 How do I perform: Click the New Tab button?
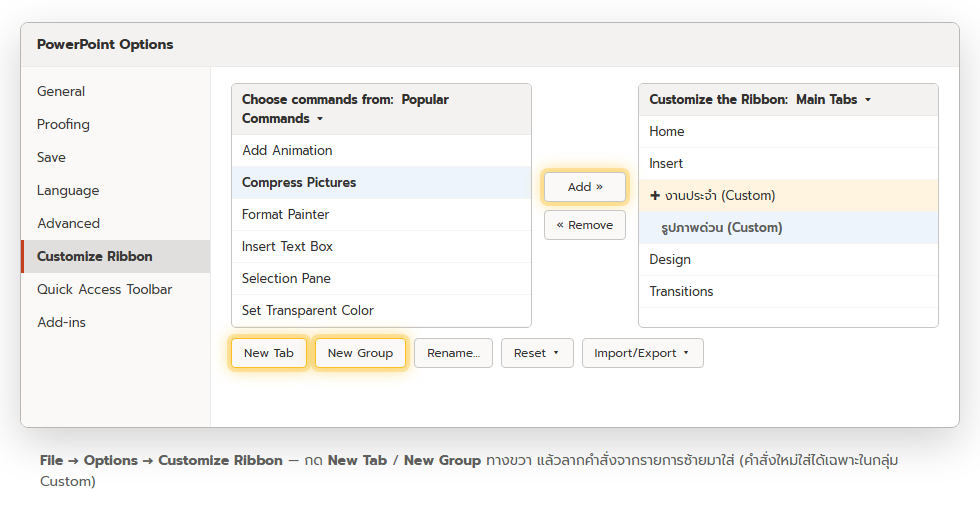(269, 353)
